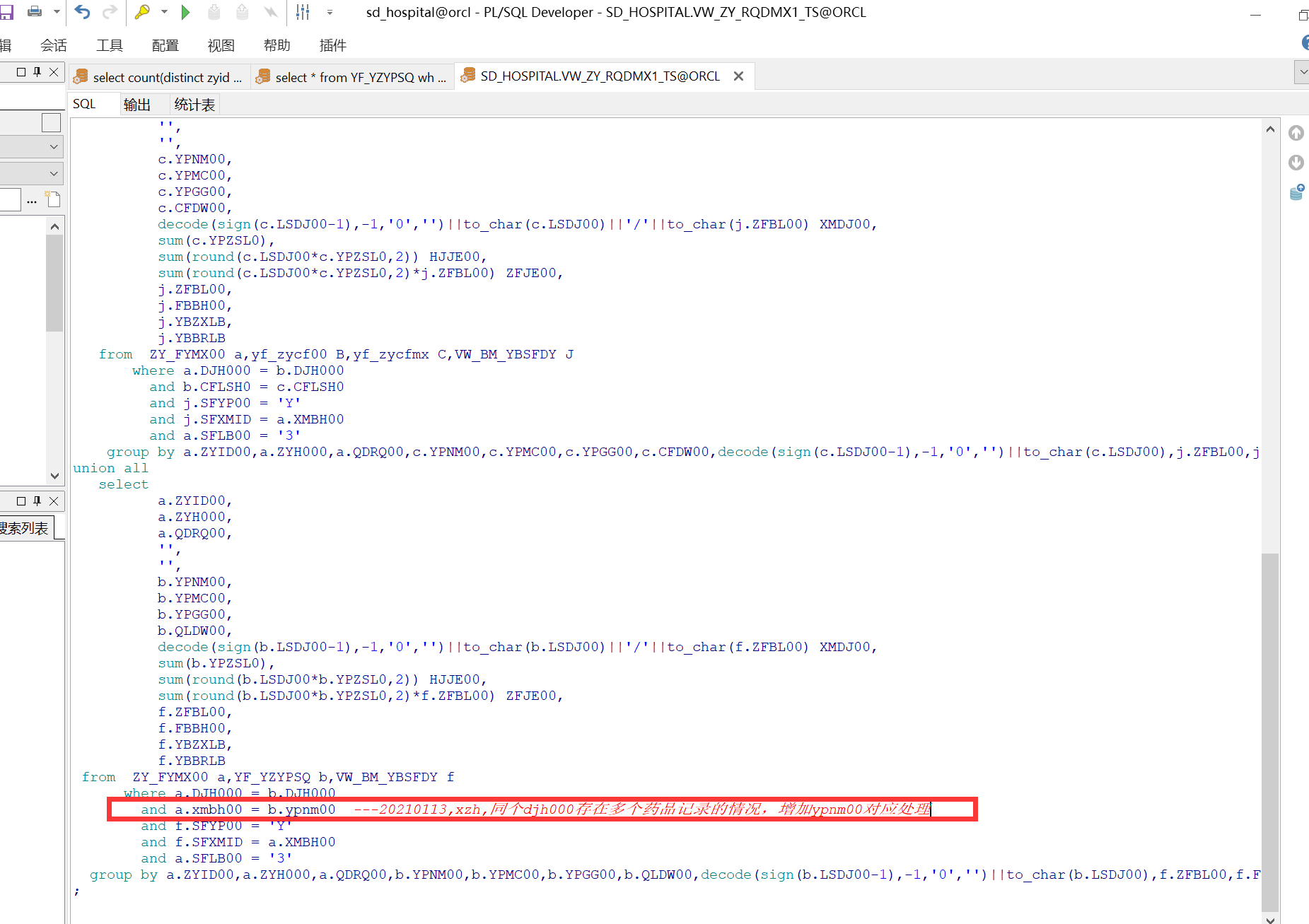Expand the first combo box in the left panel

click(x=54, y=147)
